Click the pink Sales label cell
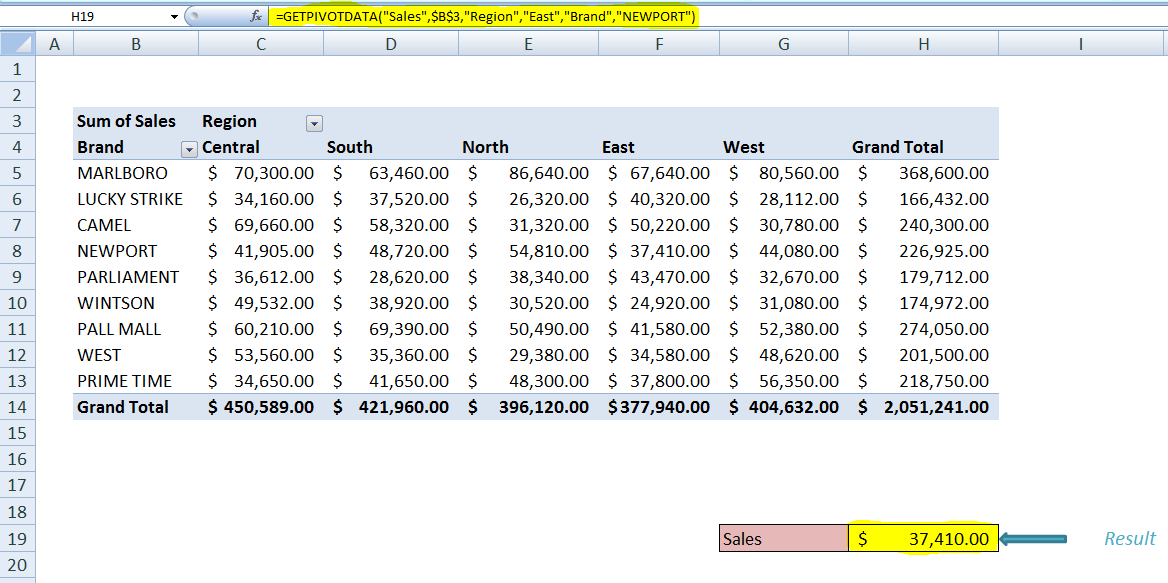 pyautogui.click(x=784, y=538)
